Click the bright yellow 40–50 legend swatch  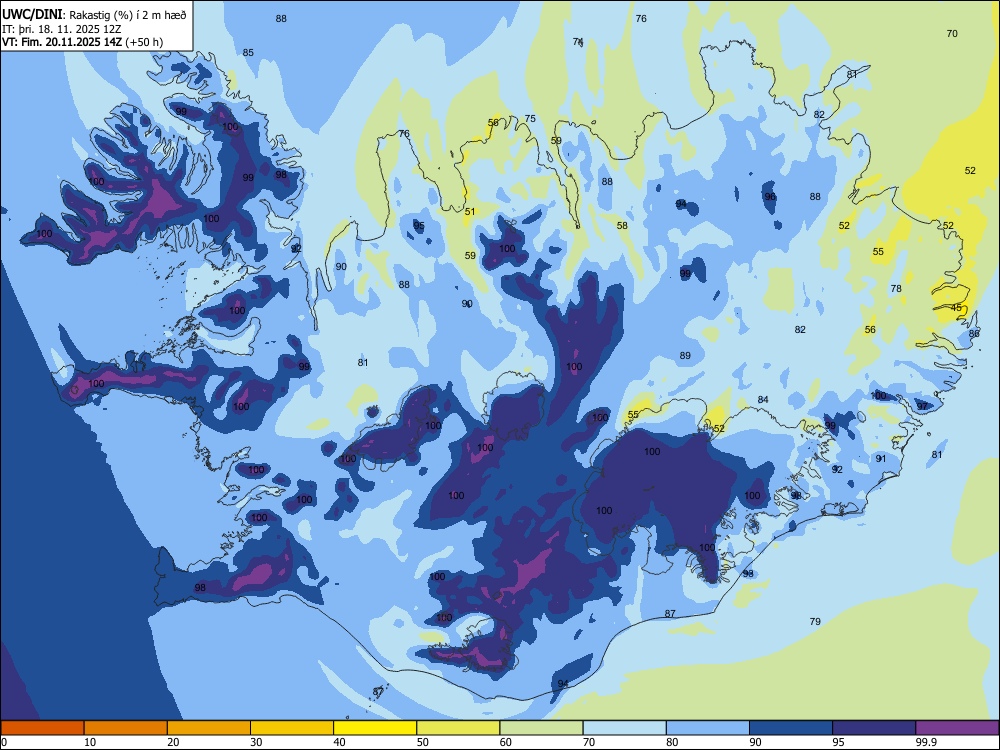pos(375,728)
